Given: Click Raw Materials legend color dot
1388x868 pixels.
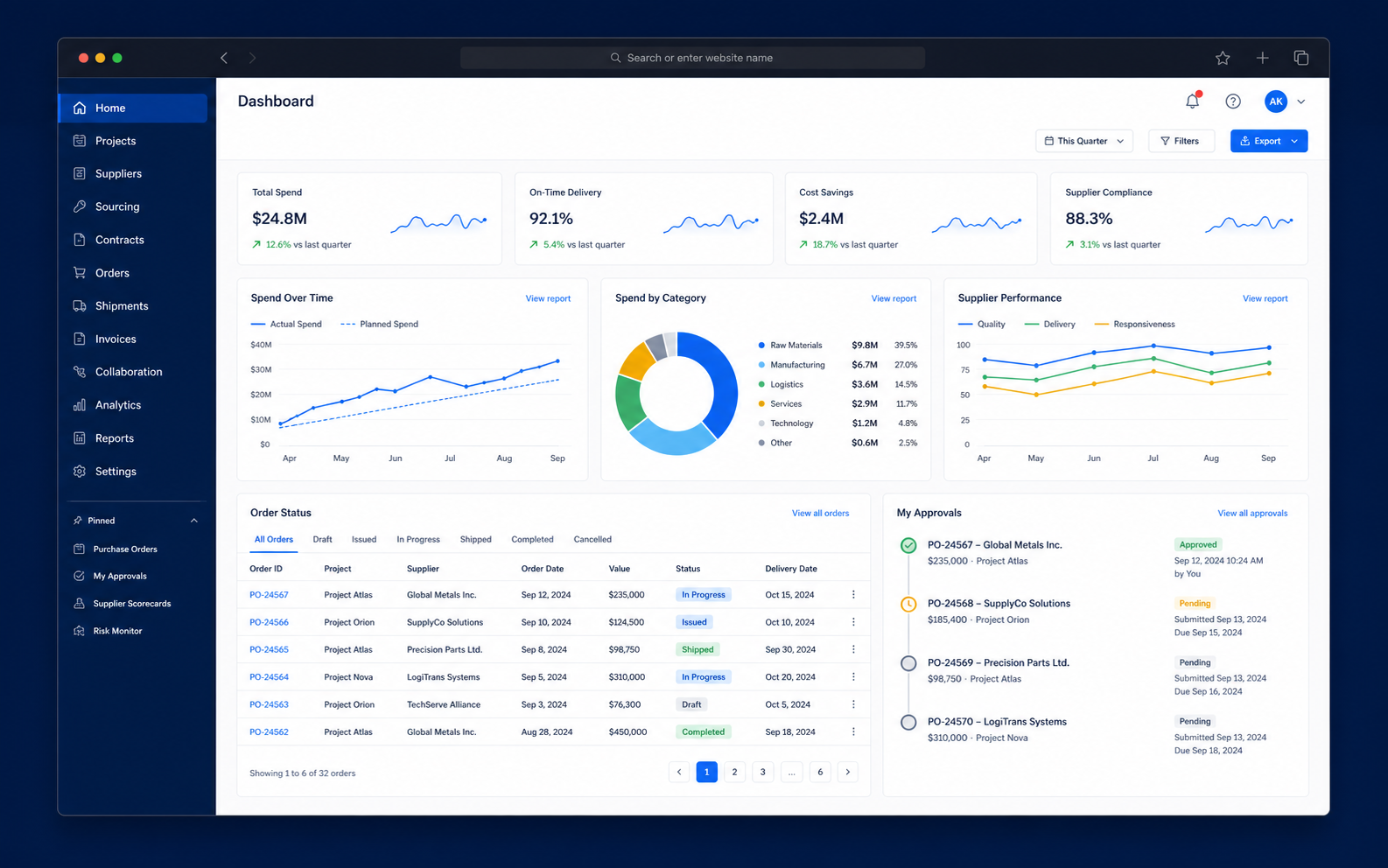Looking at the screenshot, I should (x=761, y=346).
